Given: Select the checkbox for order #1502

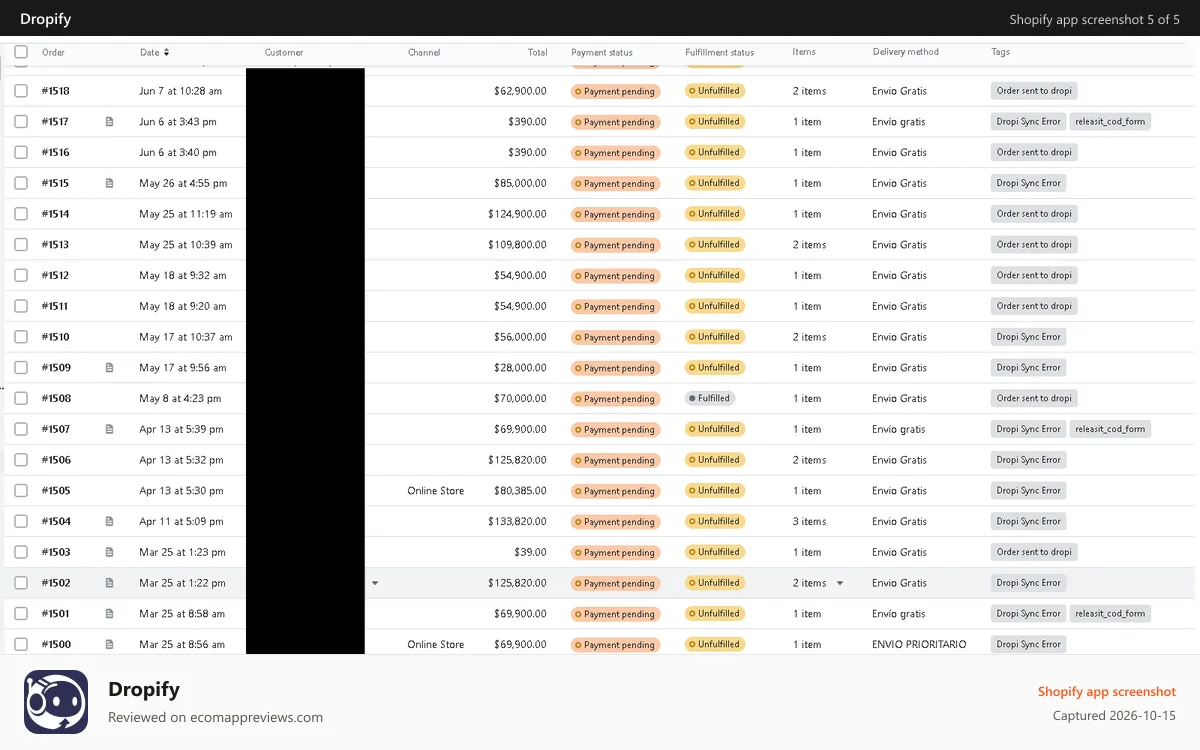Looking at the screenshot, I should pyautogui.click(x=21, y=583).
